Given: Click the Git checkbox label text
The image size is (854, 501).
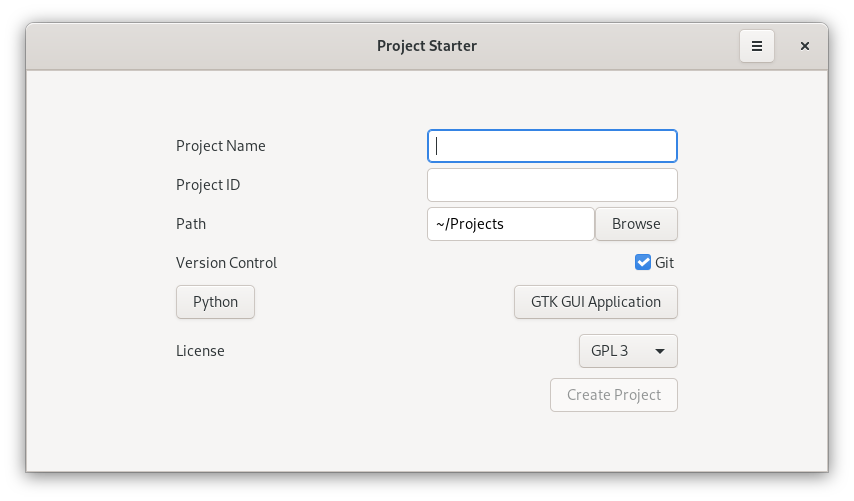Looking at the screenshot, I should point(665,263).
